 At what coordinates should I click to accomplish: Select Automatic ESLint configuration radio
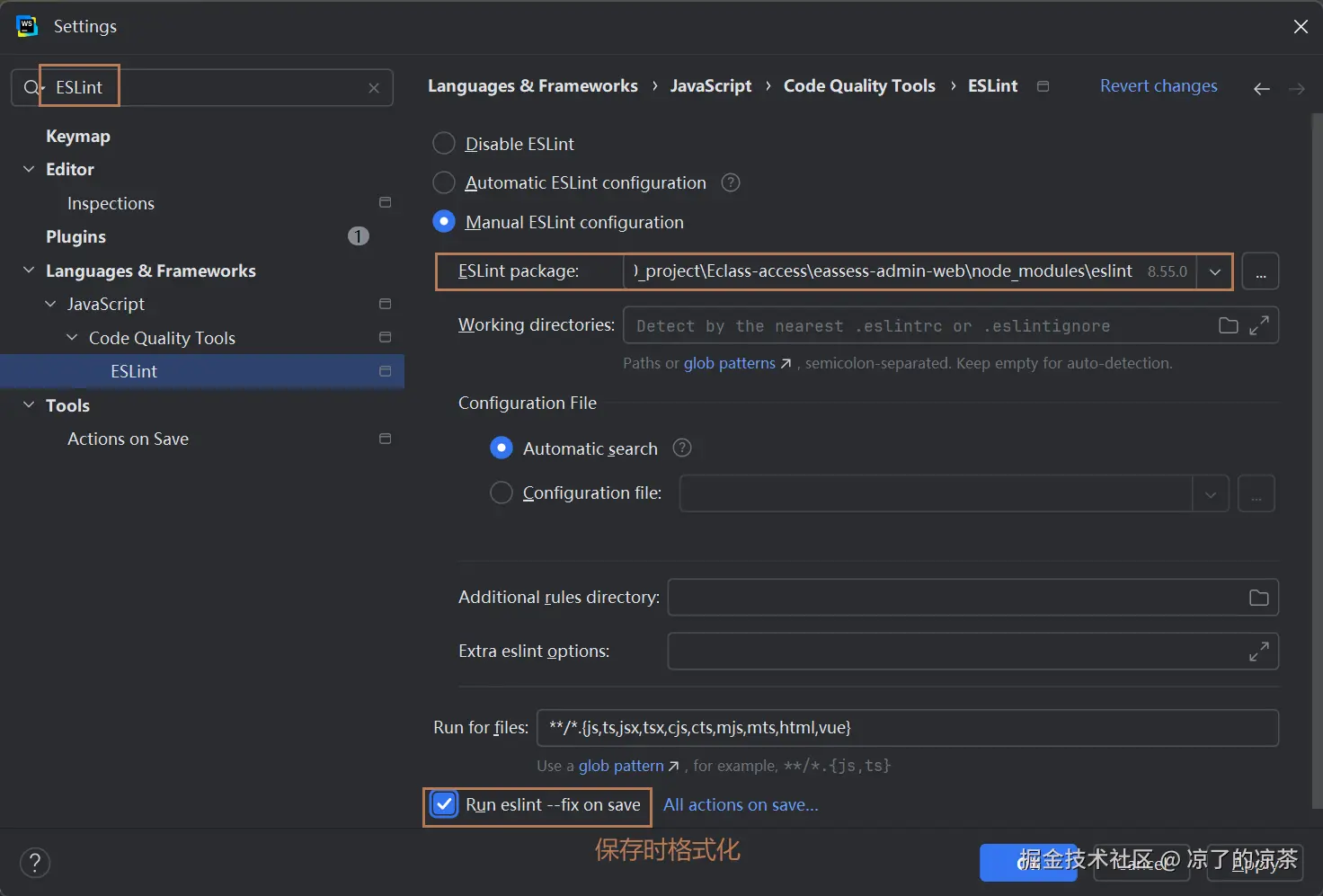(444, 182)
